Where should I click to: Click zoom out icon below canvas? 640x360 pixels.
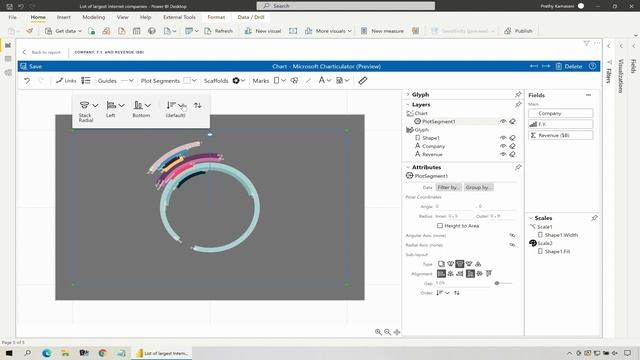pyautogui.click(x=387, y=332)
